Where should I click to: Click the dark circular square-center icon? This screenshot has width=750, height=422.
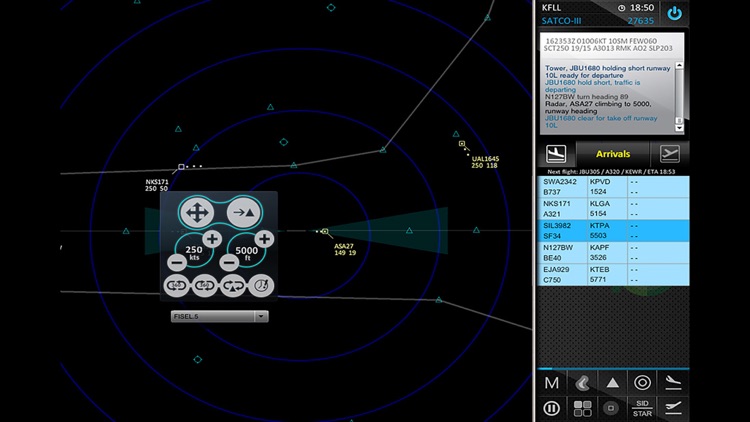tap(611, 408)
